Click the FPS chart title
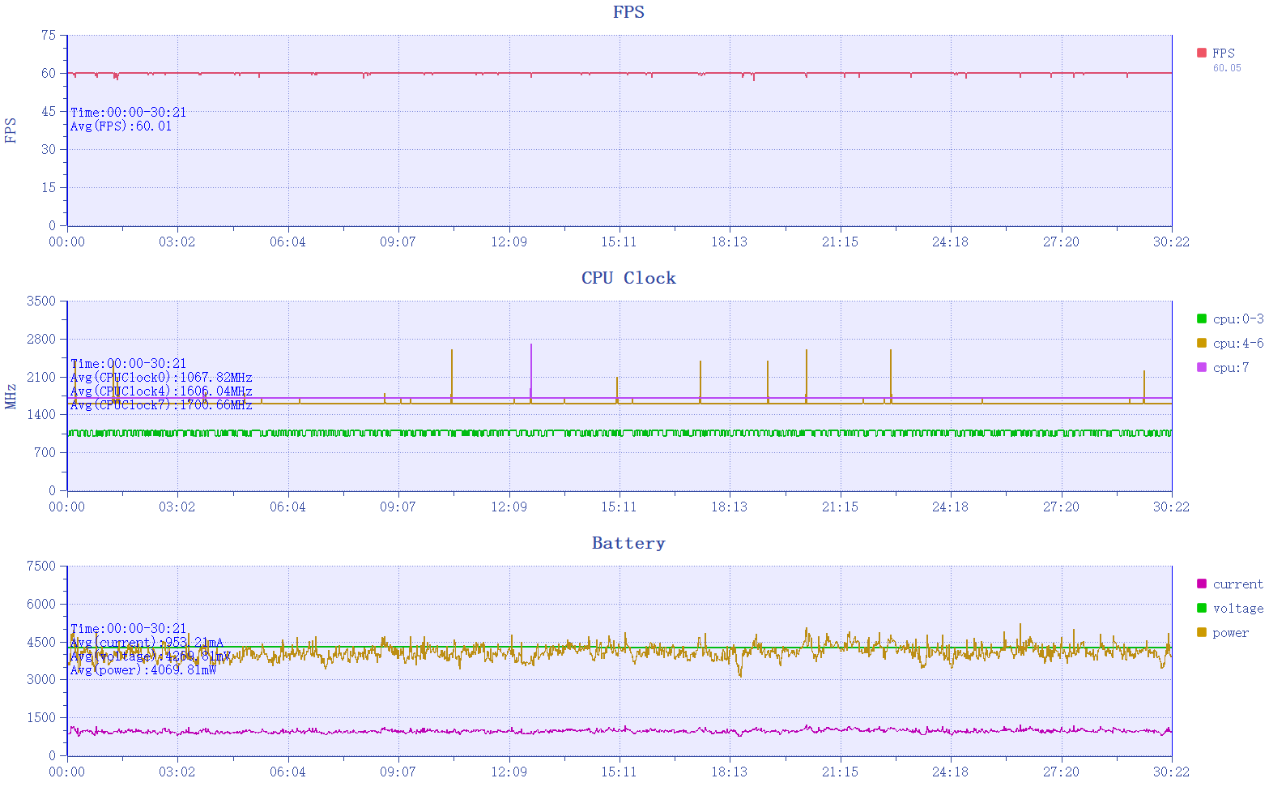1286x791 pixels. pyautogui.click(x=628, y=13)
